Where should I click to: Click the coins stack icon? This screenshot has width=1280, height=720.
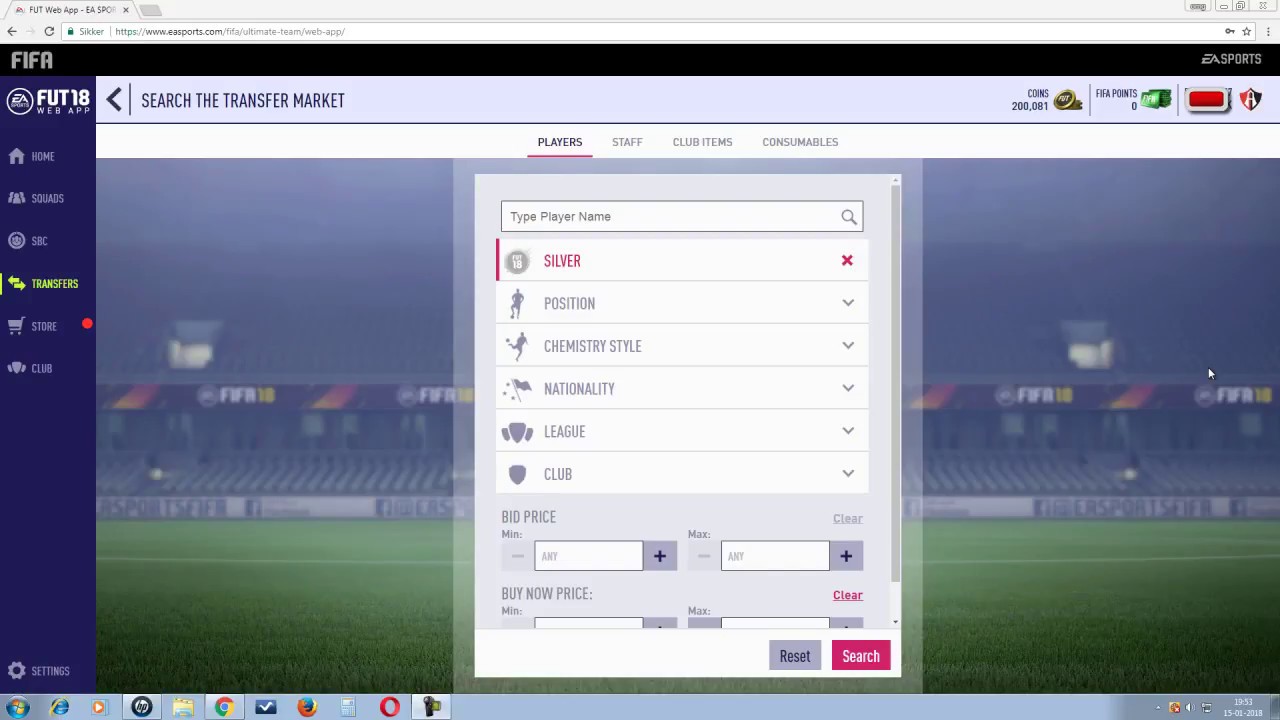point(1067,100)
